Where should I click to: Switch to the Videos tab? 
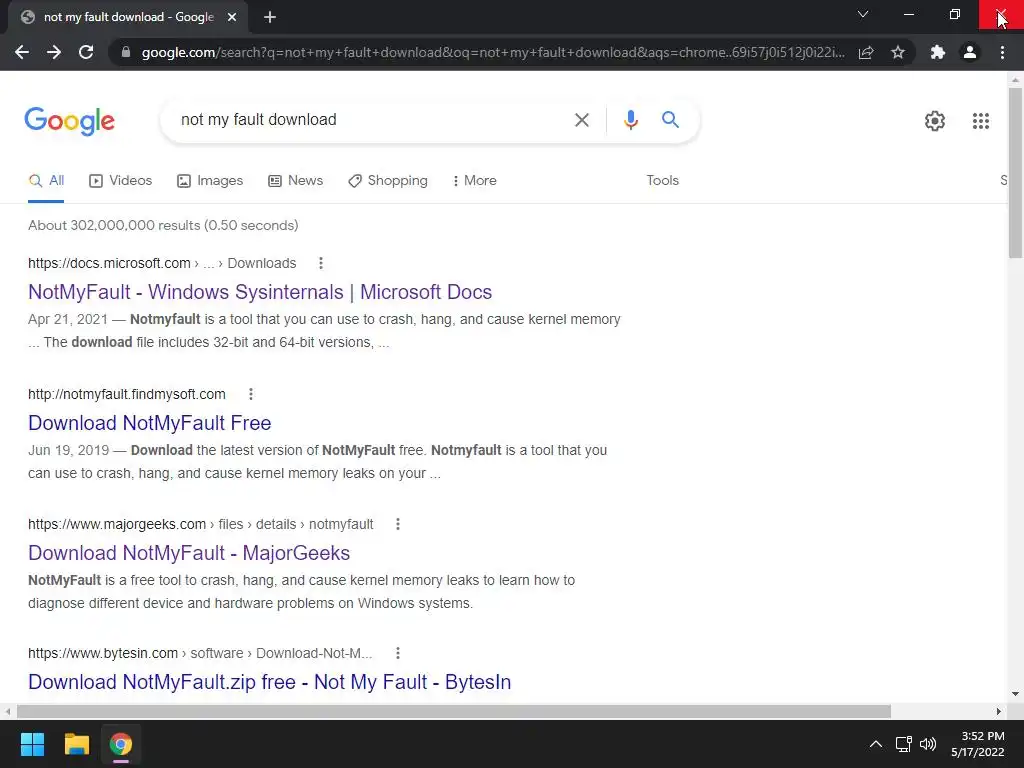pos(120,181)
